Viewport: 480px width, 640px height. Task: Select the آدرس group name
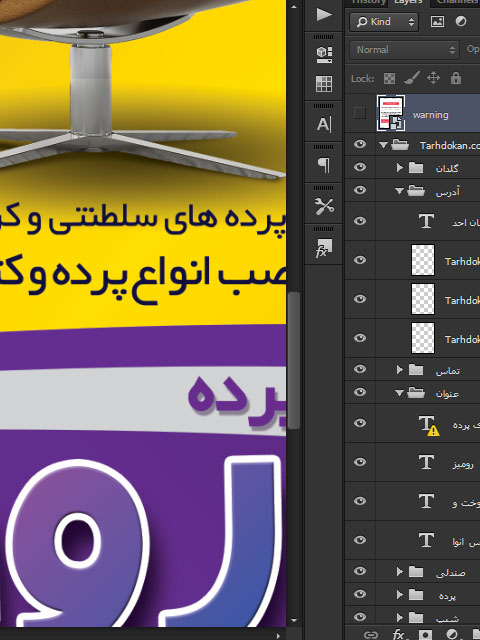point(447,191)
